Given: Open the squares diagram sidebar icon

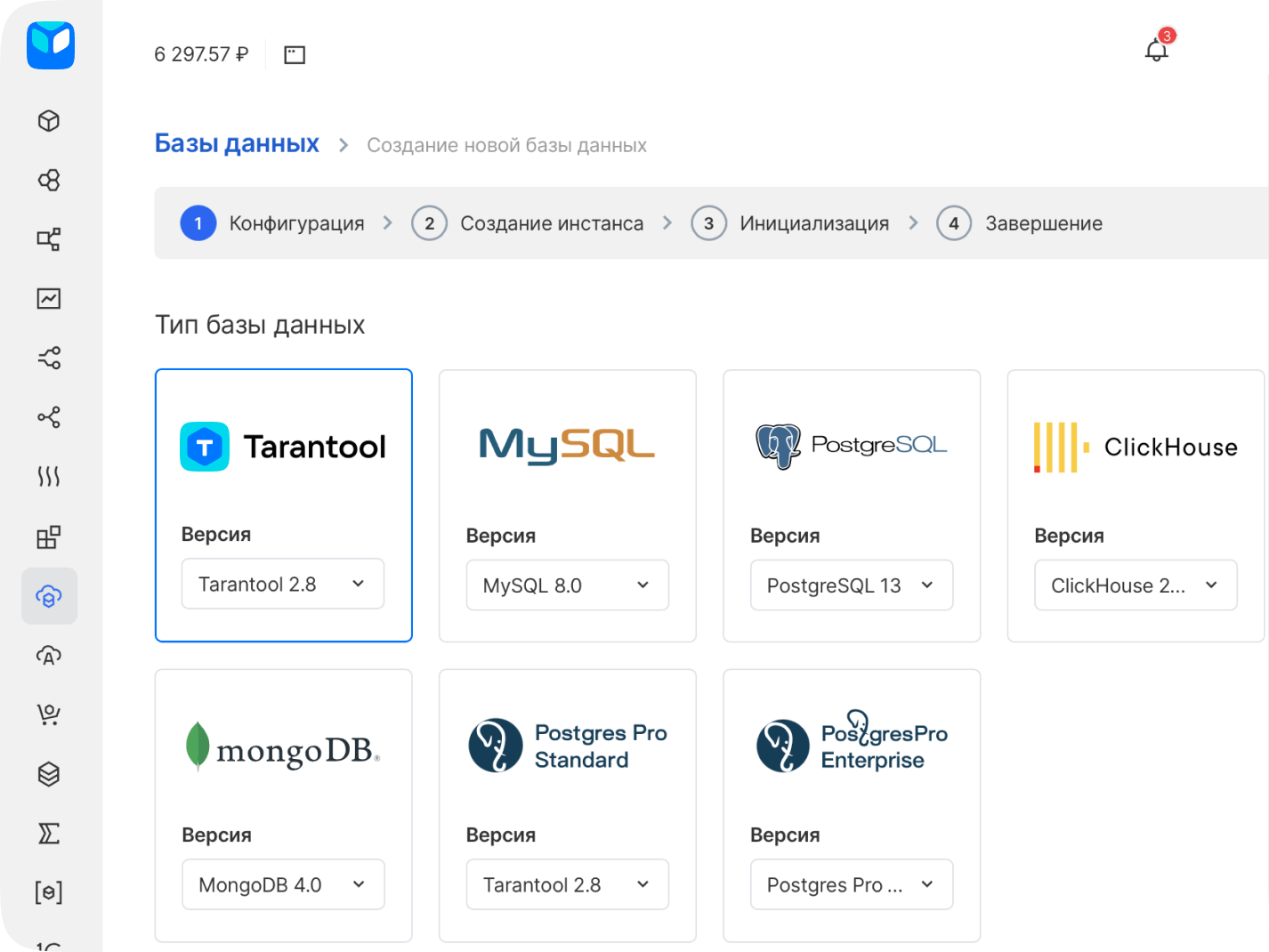Looking at the screenshot, I should pos(49,239).
